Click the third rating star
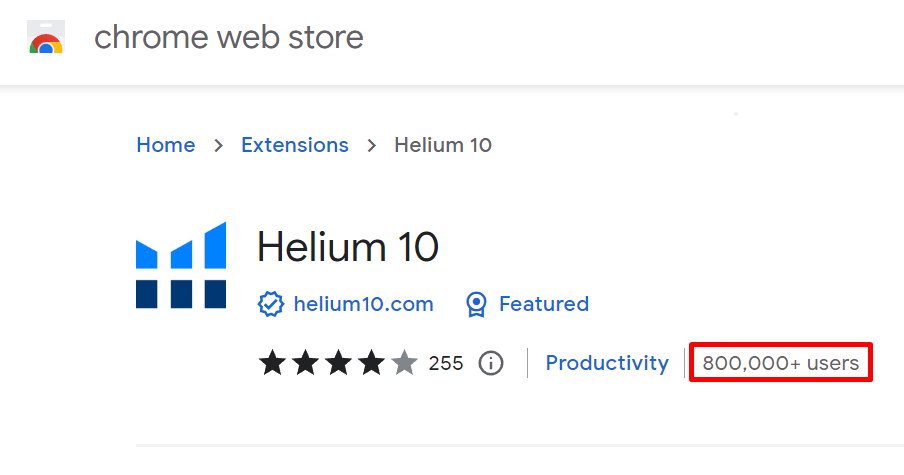 [338, 362]
